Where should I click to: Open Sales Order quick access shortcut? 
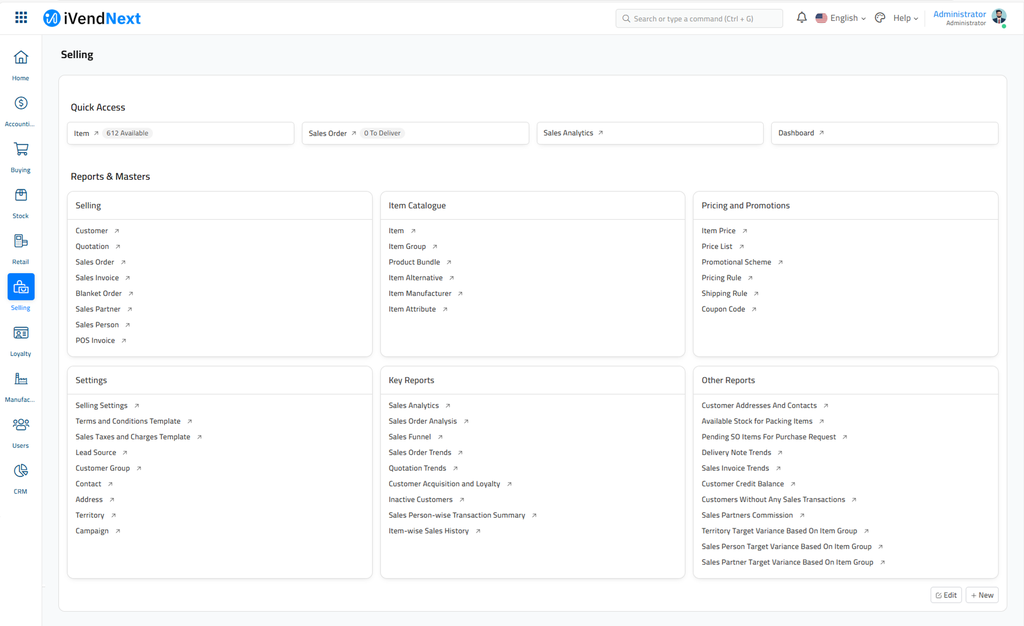pos(328,133)
